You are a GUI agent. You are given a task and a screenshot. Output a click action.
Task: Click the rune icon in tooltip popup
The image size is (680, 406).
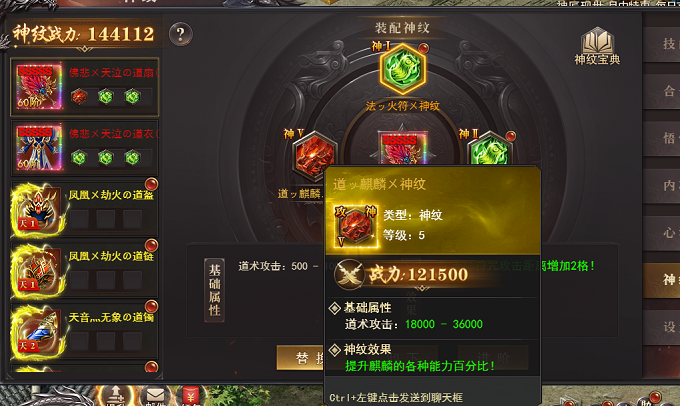click(x=355, y=226)
